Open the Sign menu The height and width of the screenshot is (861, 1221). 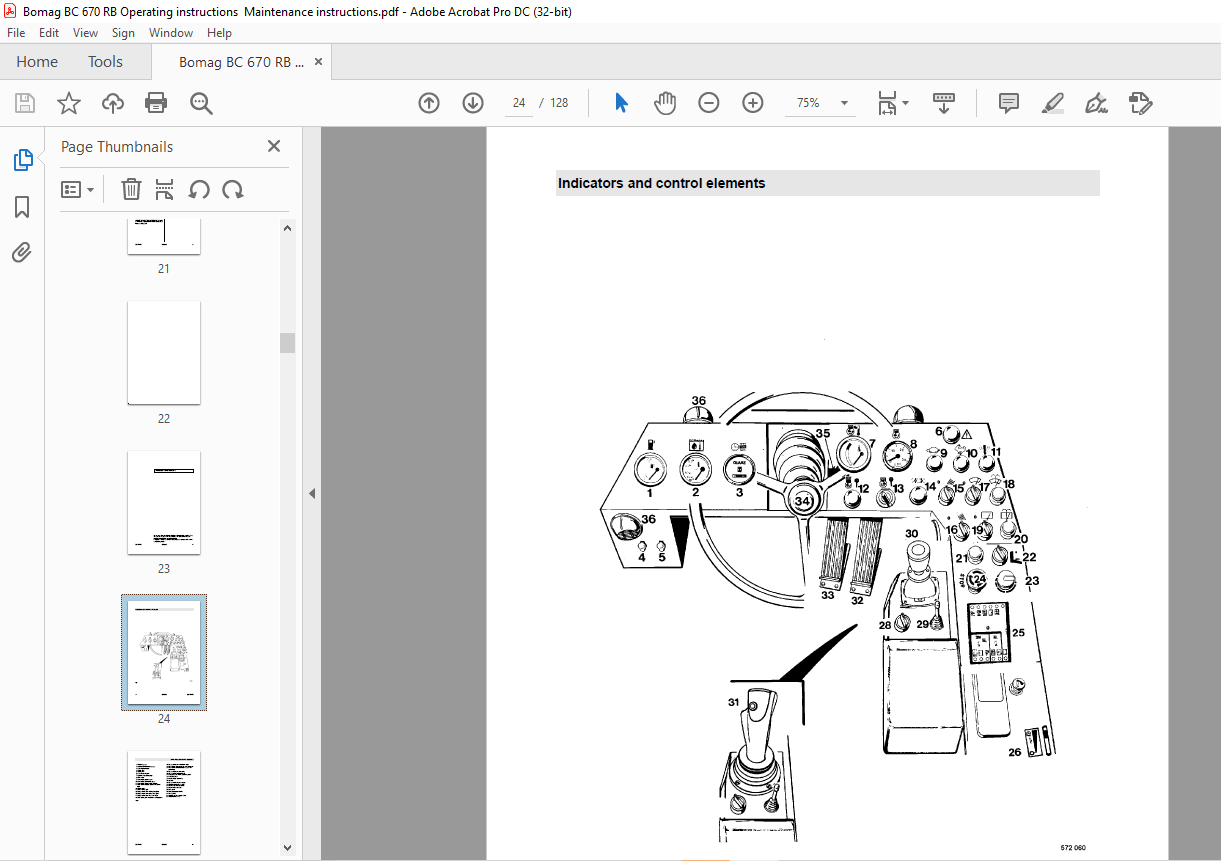pyautogui.click(x=123, y=33)
